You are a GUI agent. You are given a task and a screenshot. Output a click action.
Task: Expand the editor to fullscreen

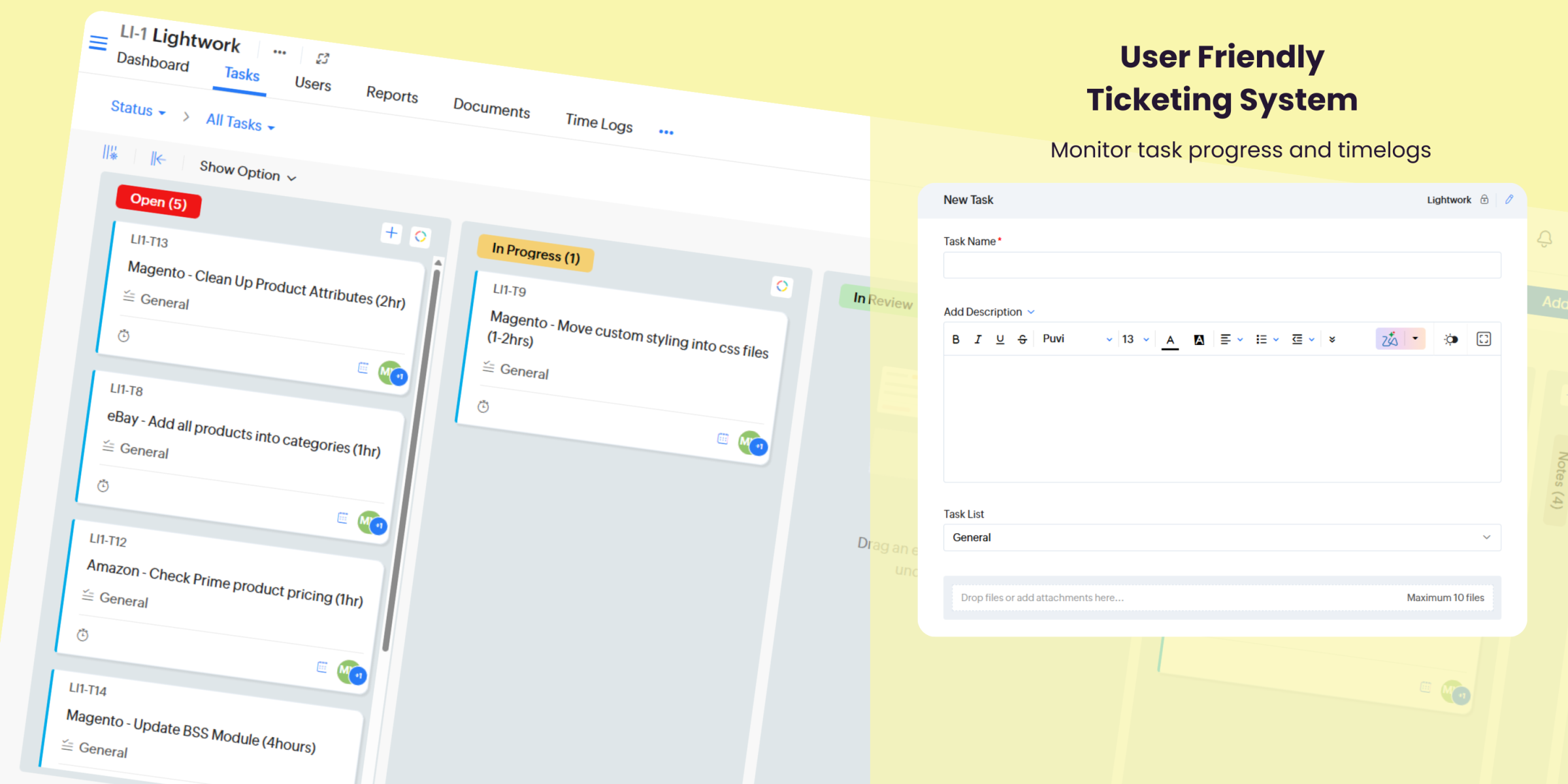tap(1484, 339)
